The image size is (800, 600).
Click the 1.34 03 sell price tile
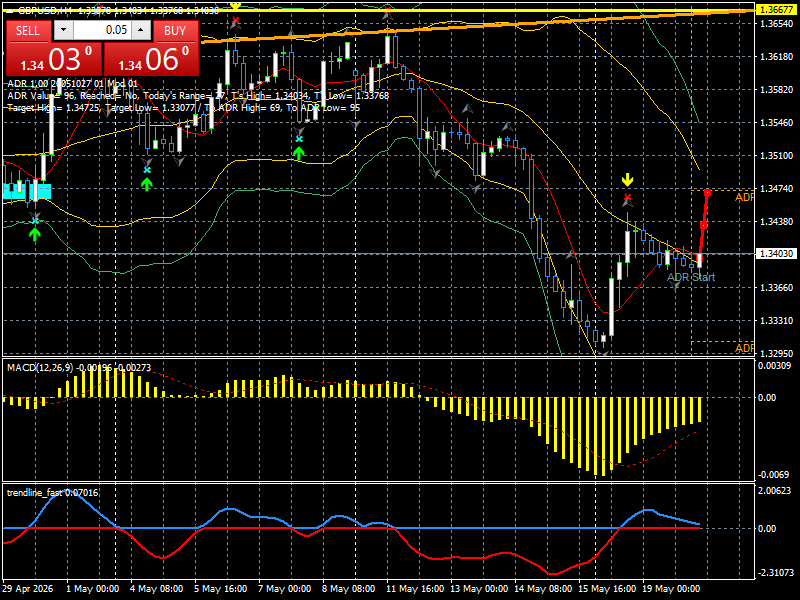point(54,59)
